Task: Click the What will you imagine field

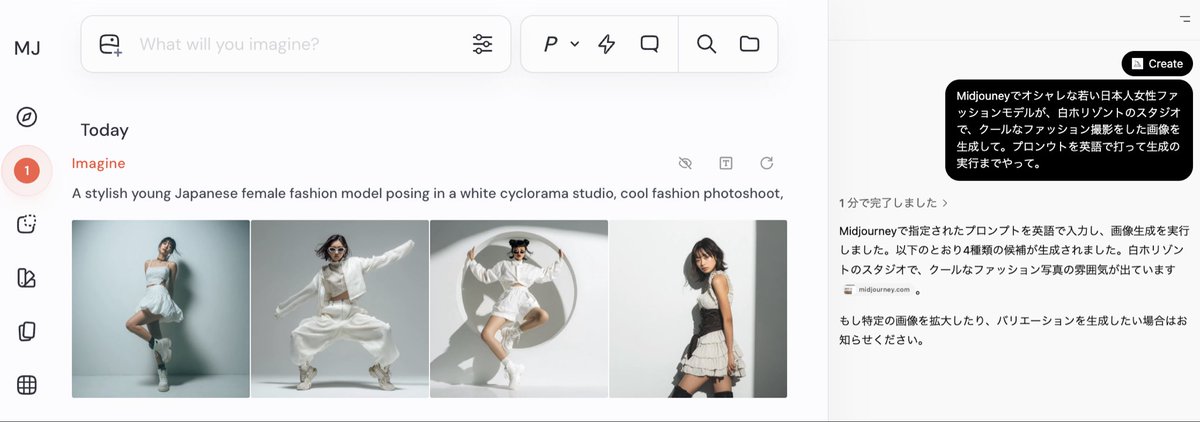Action: 296,44
